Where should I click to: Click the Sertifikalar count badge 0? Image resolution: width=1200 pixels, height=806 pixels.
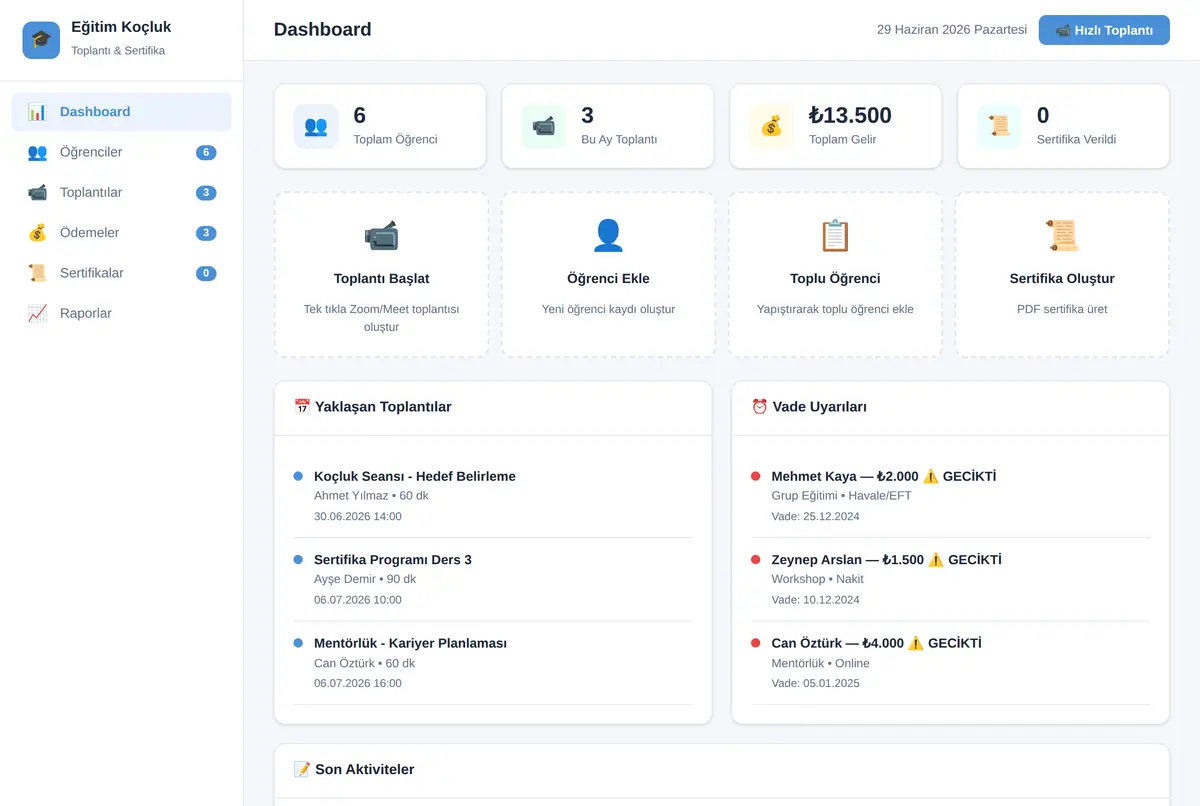pos(206,273)
